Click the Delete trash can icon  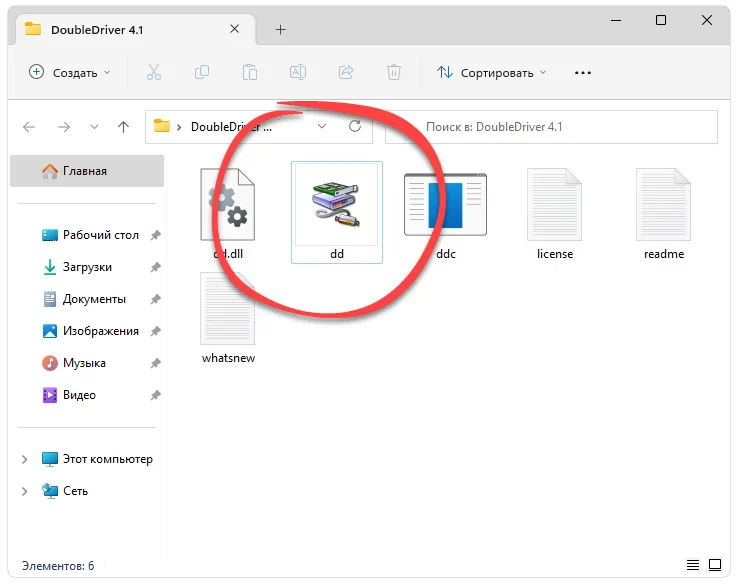click(394, 72)
